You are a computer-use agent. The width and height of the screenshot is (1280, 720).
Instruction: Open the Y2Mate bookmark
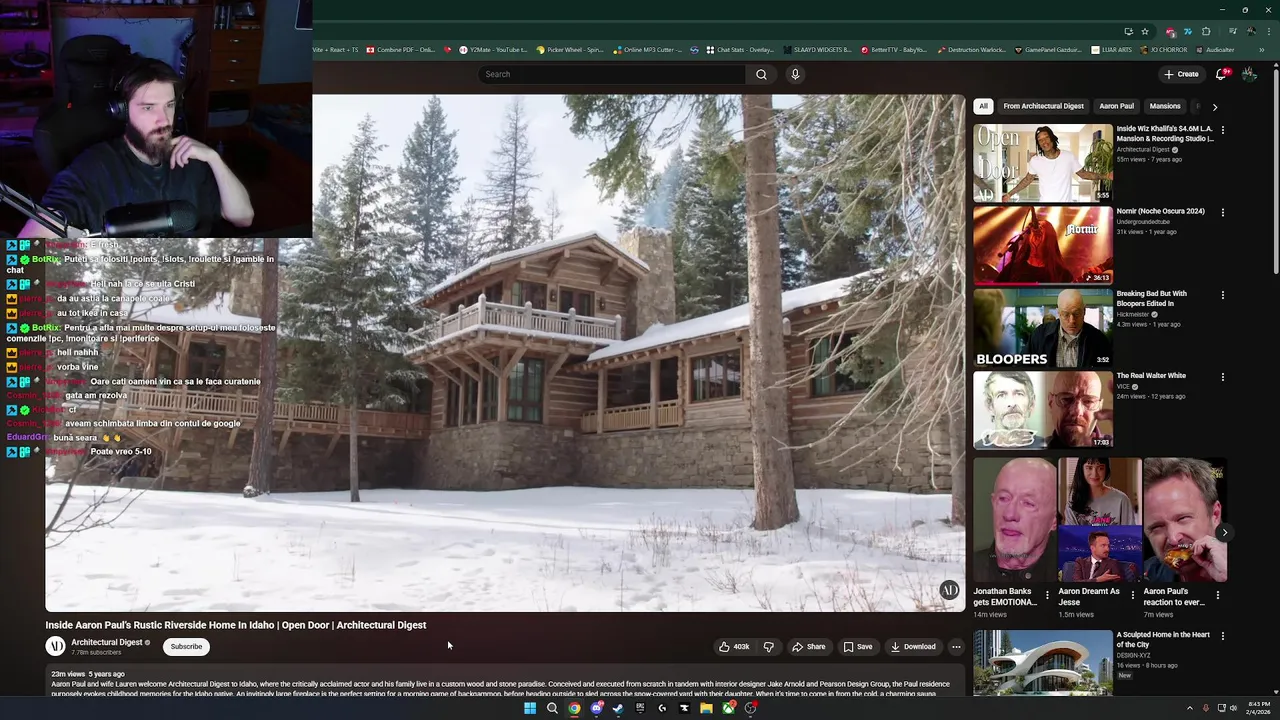[493, 50]
